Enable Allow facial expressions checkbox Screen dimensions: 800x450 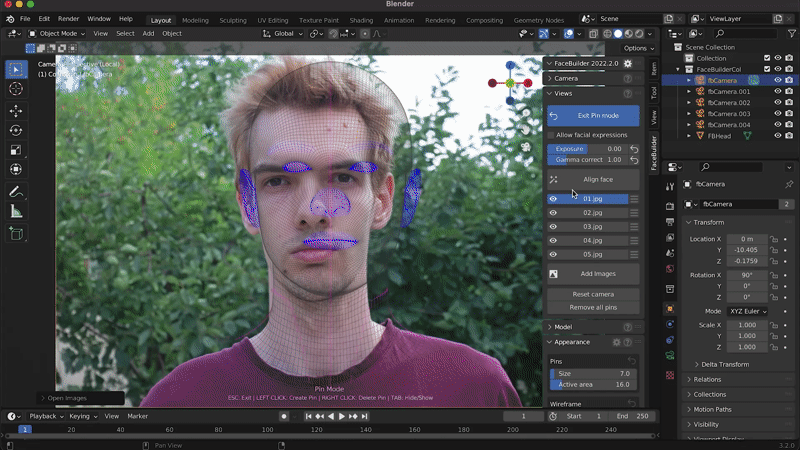551,135
